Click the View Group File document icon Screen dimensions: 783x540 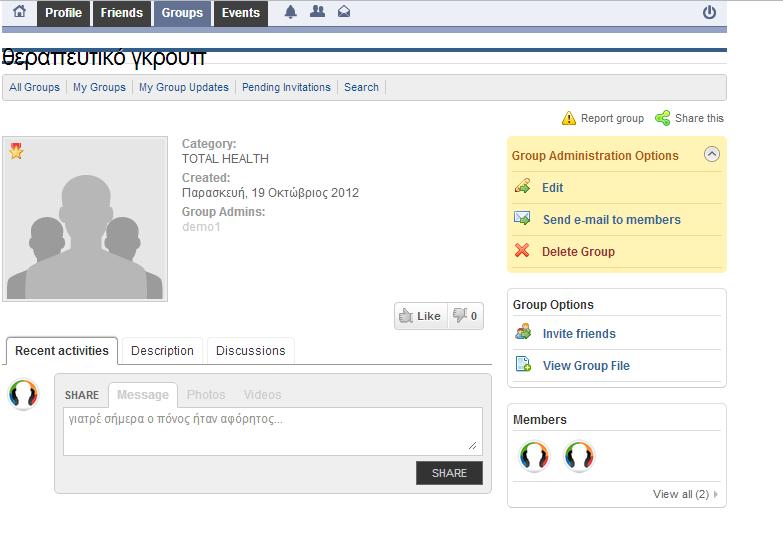coord(523,364)
